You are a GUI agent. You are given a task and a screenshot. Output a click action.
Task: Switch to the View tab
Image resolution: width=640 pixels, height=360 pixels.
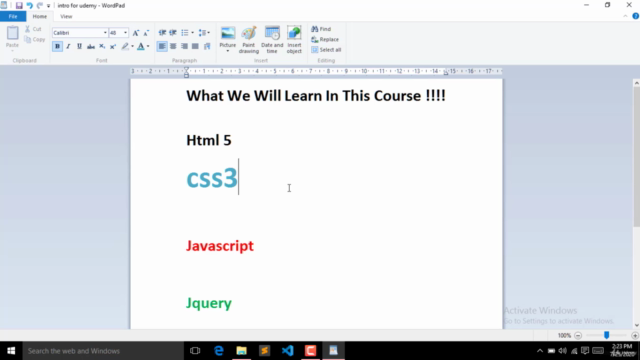[x=66, y=16]
